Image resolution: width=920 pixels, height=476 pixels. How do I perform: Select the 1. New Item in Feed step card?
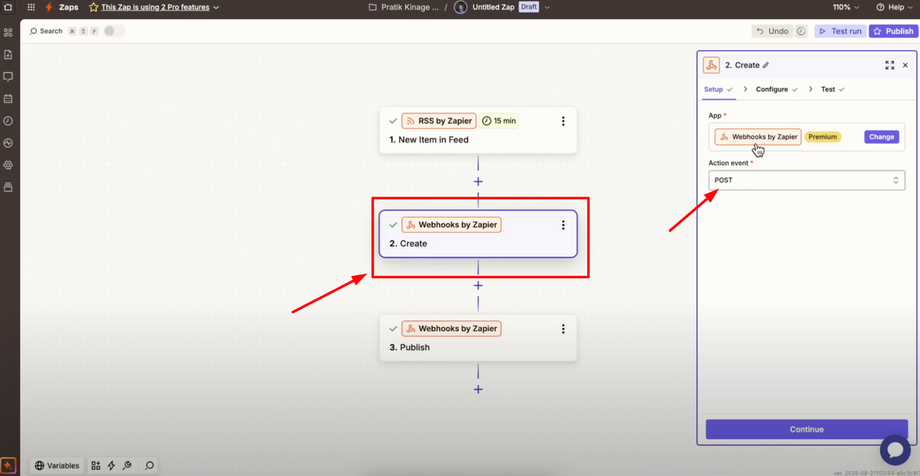click(x=478, y=130)
